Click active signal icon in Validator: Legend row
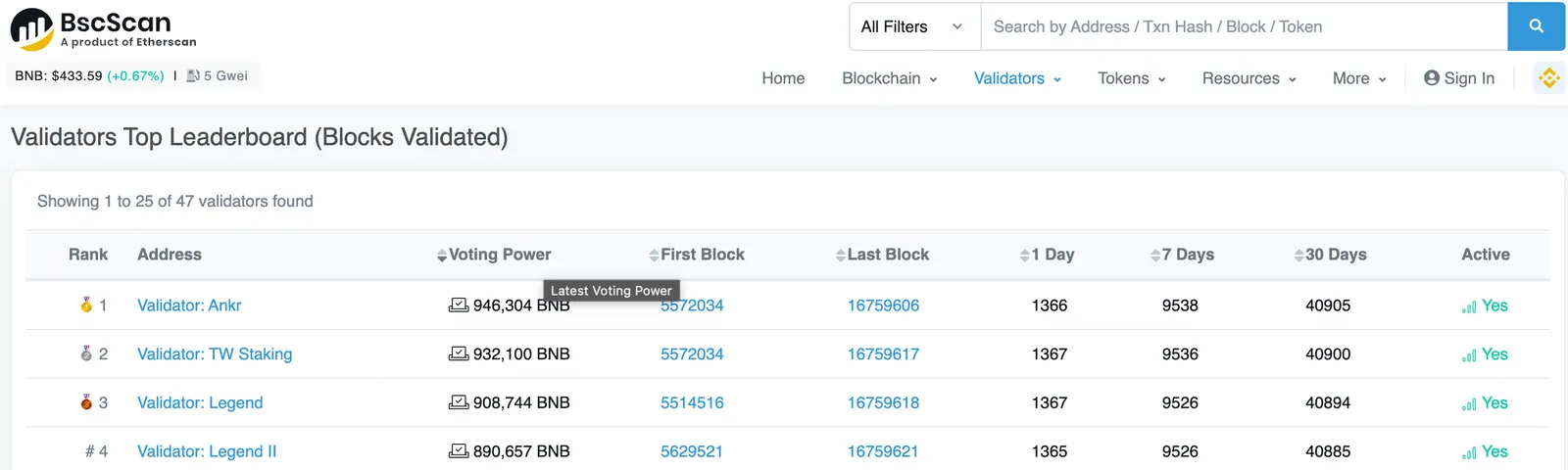 click(x=1469, y=404)
